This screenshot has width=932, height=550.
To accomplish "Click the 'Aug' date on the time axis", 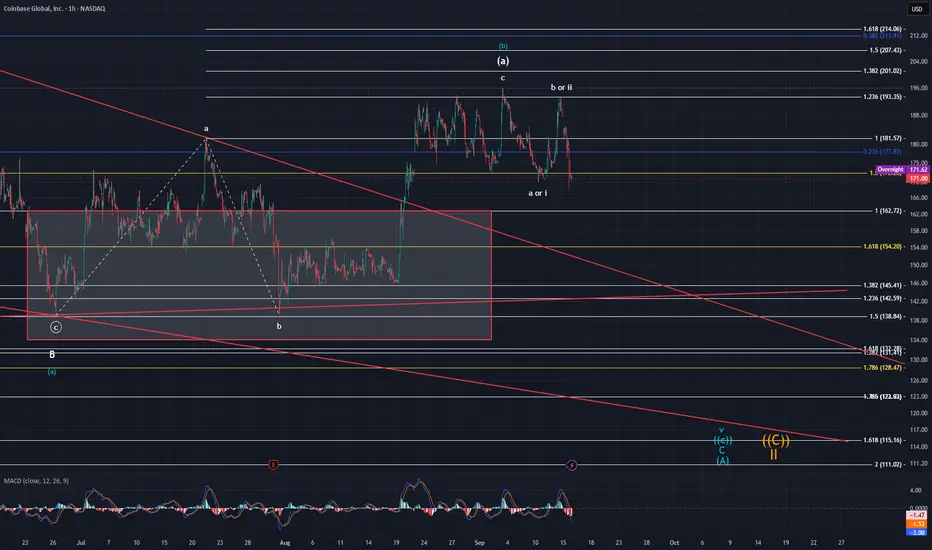I will (x=285, y=542).
